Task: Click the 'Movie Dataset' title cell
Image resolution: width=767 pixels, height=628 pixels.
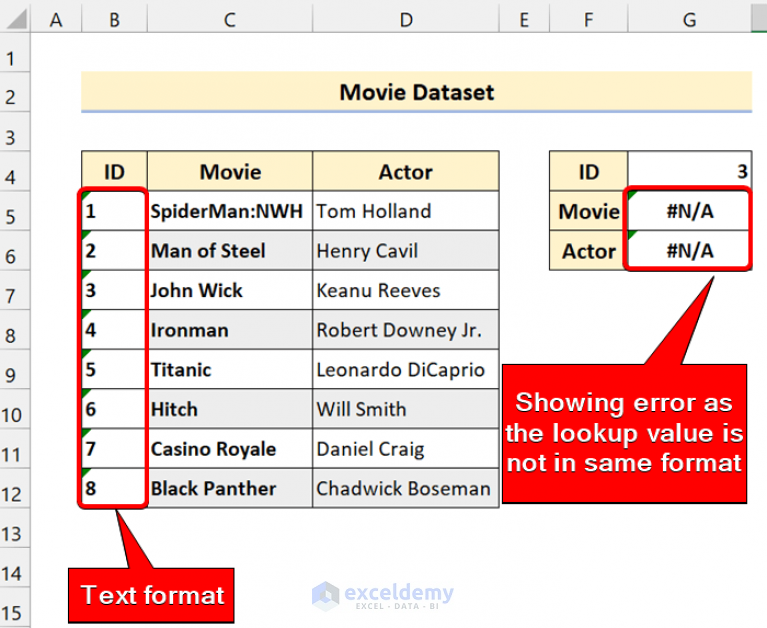Action: point(416,92)
